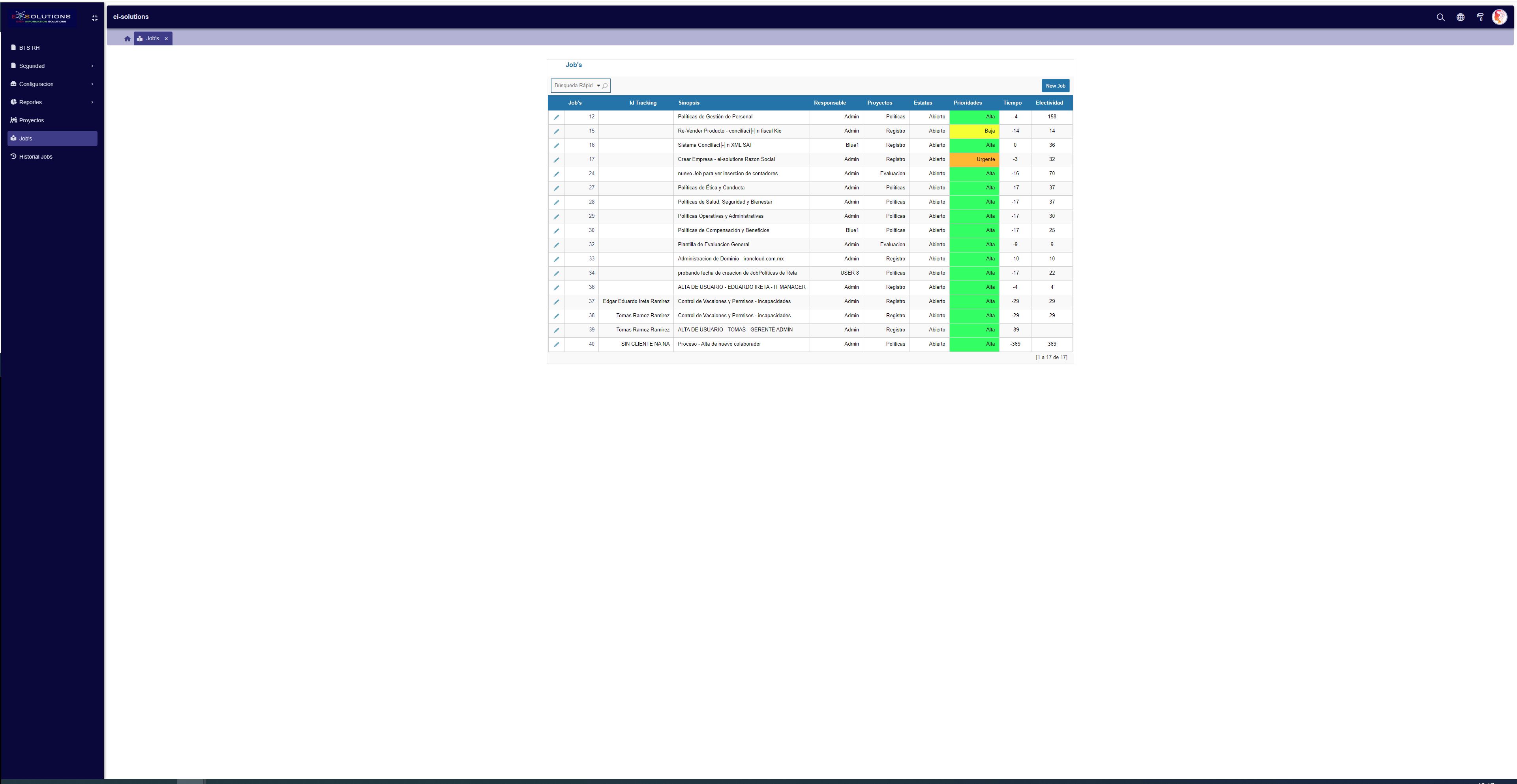Open the globe language selector
Viewport: 1517px width, 784px height.
pyautogui.click(x=1461, y=17)
